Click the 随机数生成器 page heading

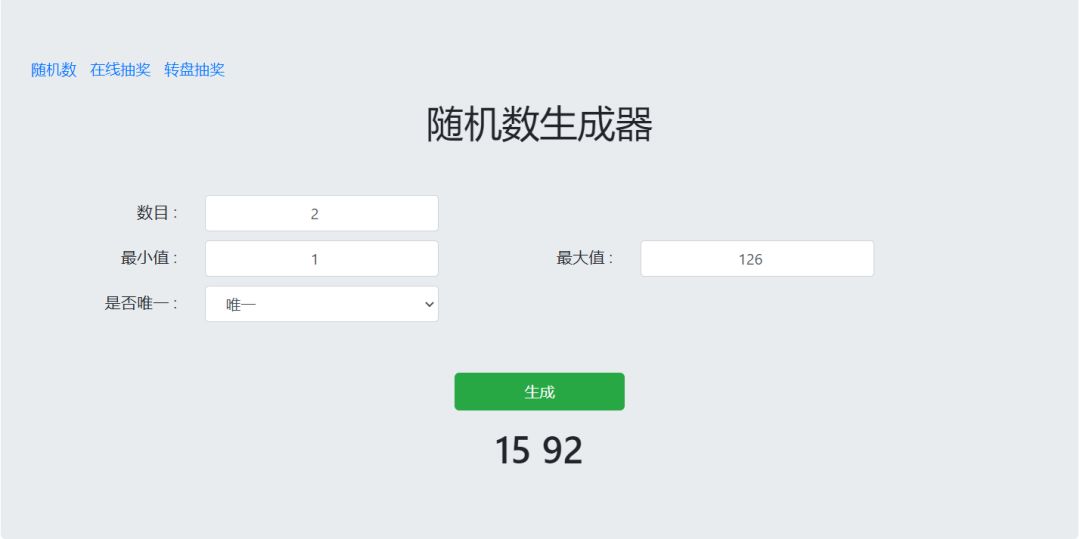(x=539, y=125)
